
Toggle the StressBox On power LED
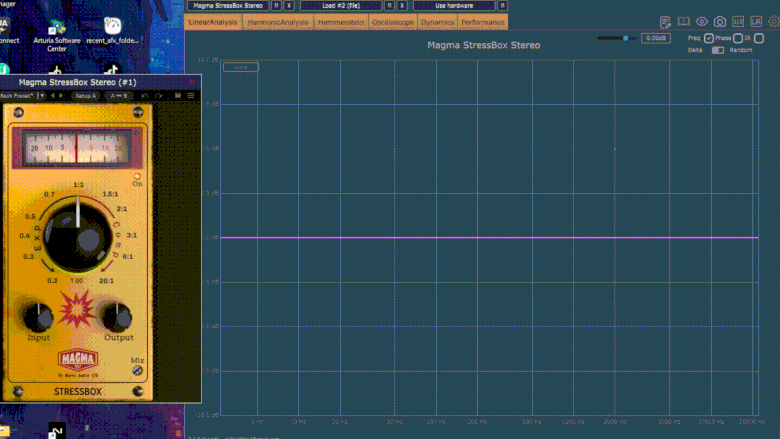pyautogui.click(x=137, y=176)
